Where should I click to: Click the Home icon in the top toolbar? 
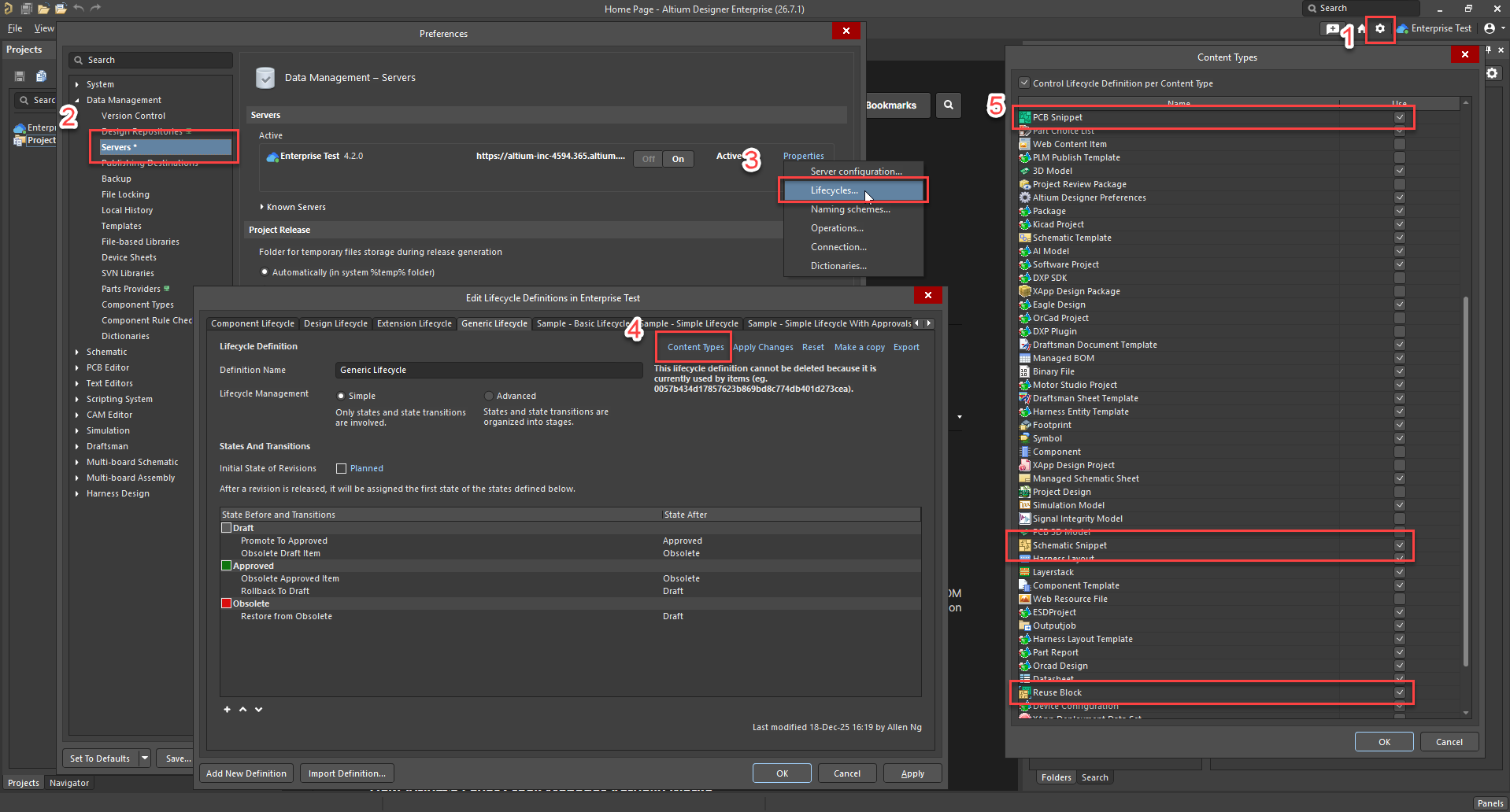click(1361, 29)
